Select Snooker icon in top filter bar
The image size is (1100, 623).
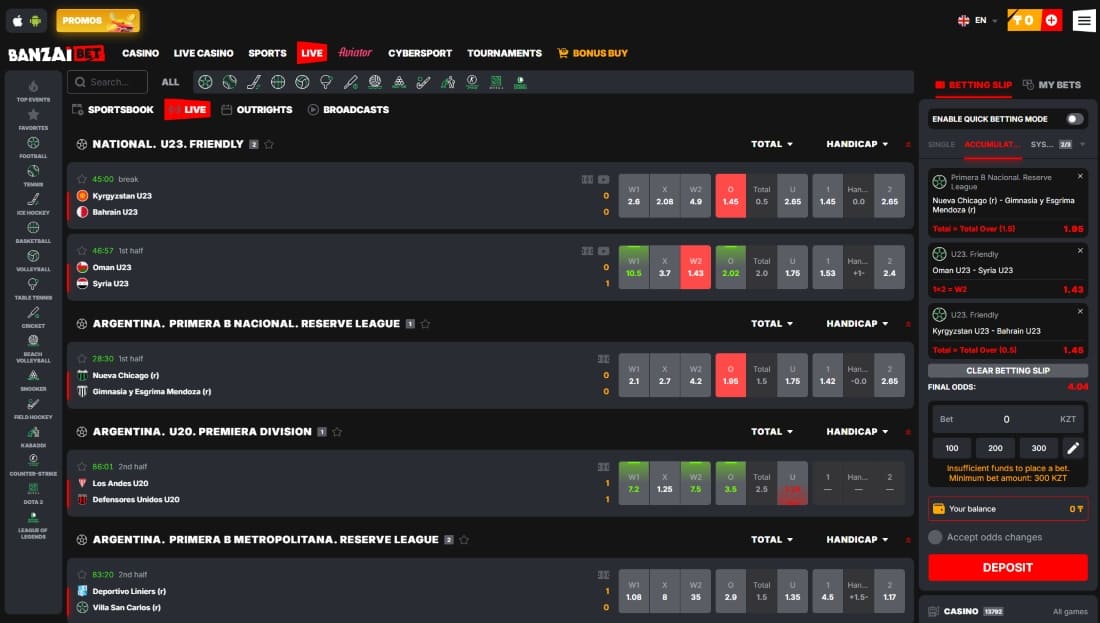tap(399, 82)
